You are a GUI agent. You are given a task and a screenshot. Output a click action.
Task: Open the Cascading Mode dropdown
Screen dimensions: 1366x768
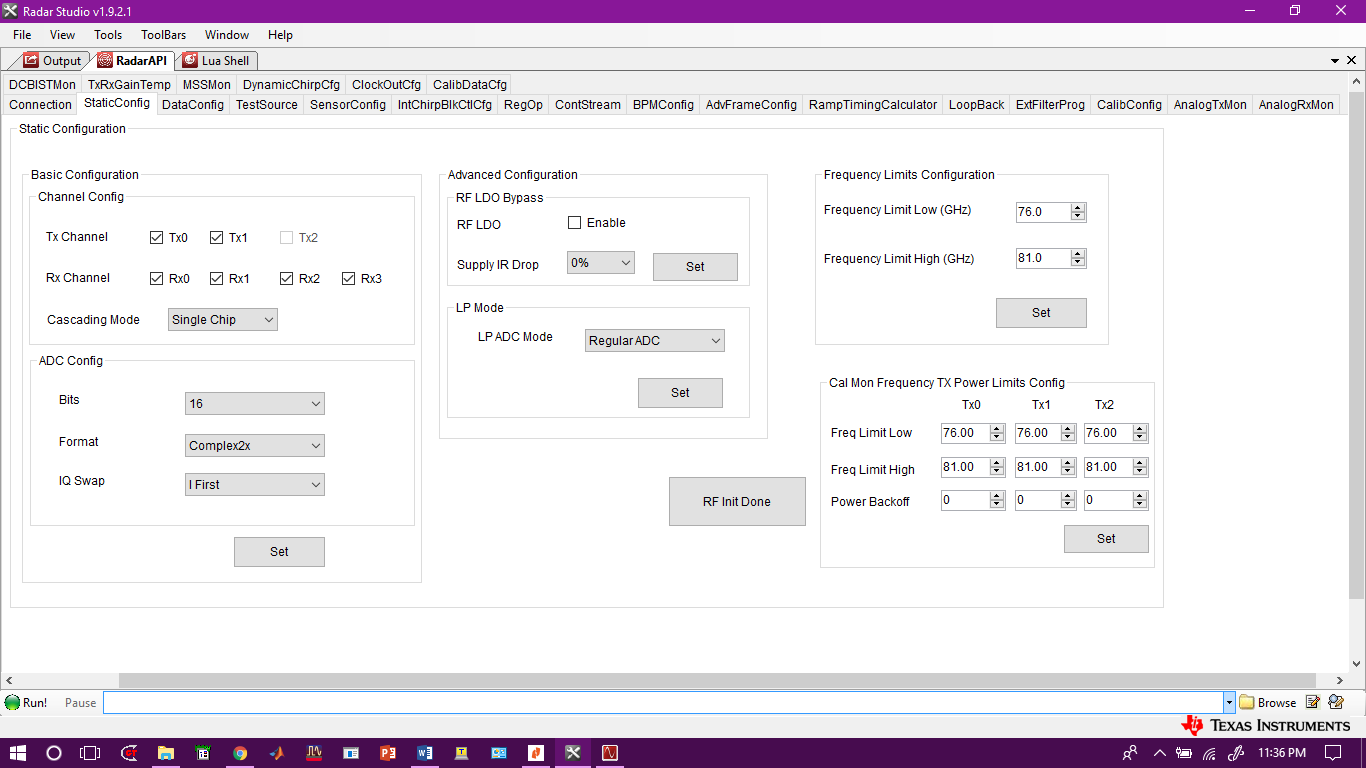coord(222,320)
